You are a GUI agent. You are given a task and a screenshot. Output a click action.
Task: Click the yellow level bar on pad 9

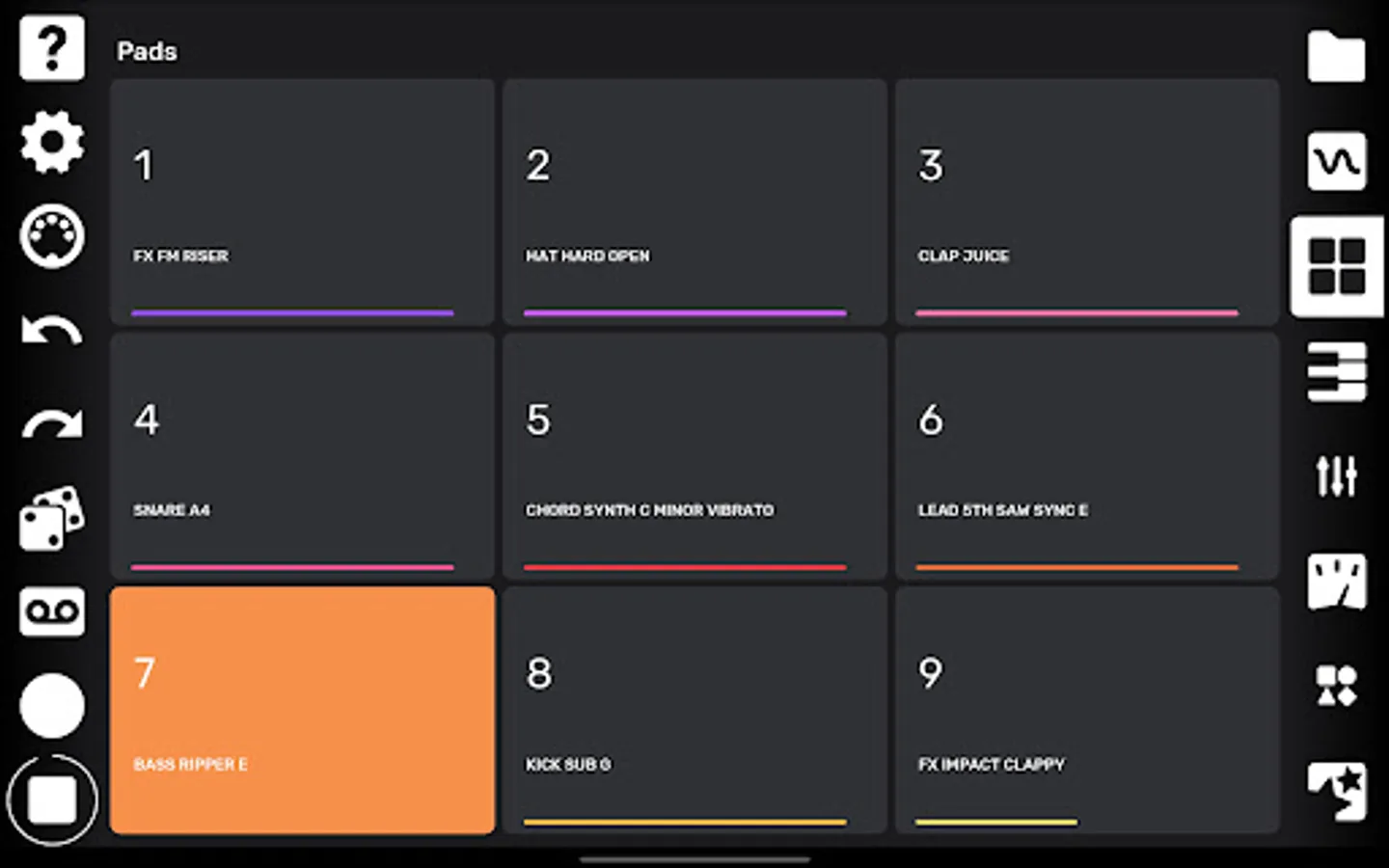tap(996, 822)
